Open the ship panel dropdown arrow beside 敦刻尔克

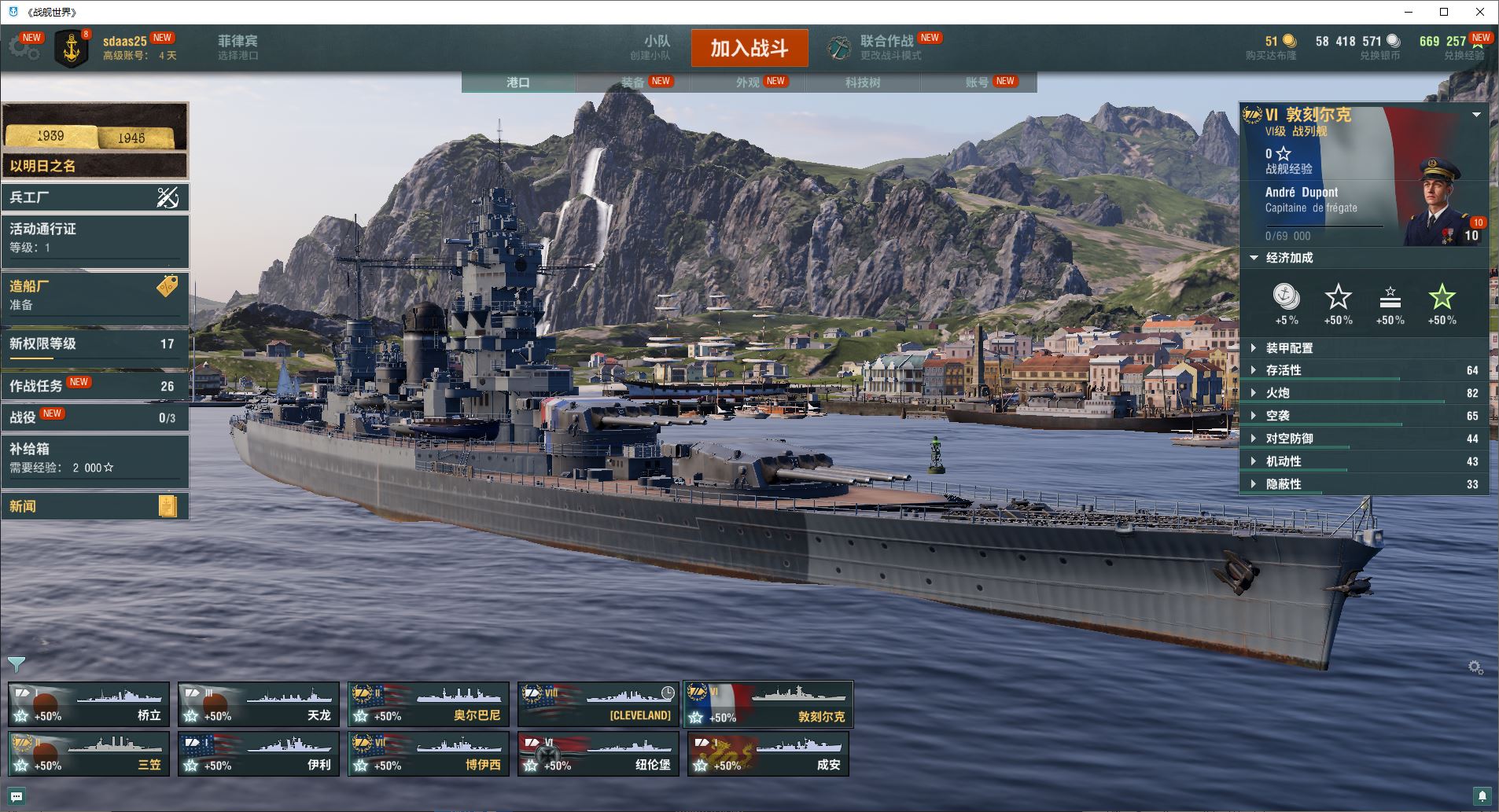pyautogui.click(x=1476, y=115)
